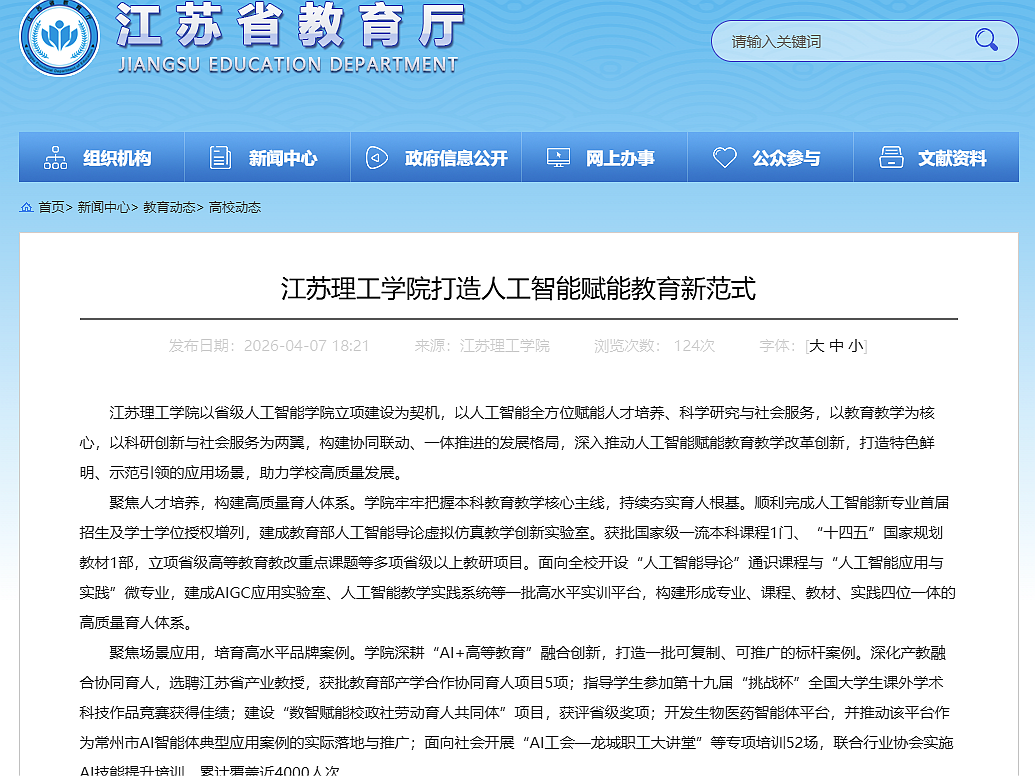Click the Jiangsu Education Department logo emblem
The height and width of the screenshot is (776, 1035).
click(59, 37)
